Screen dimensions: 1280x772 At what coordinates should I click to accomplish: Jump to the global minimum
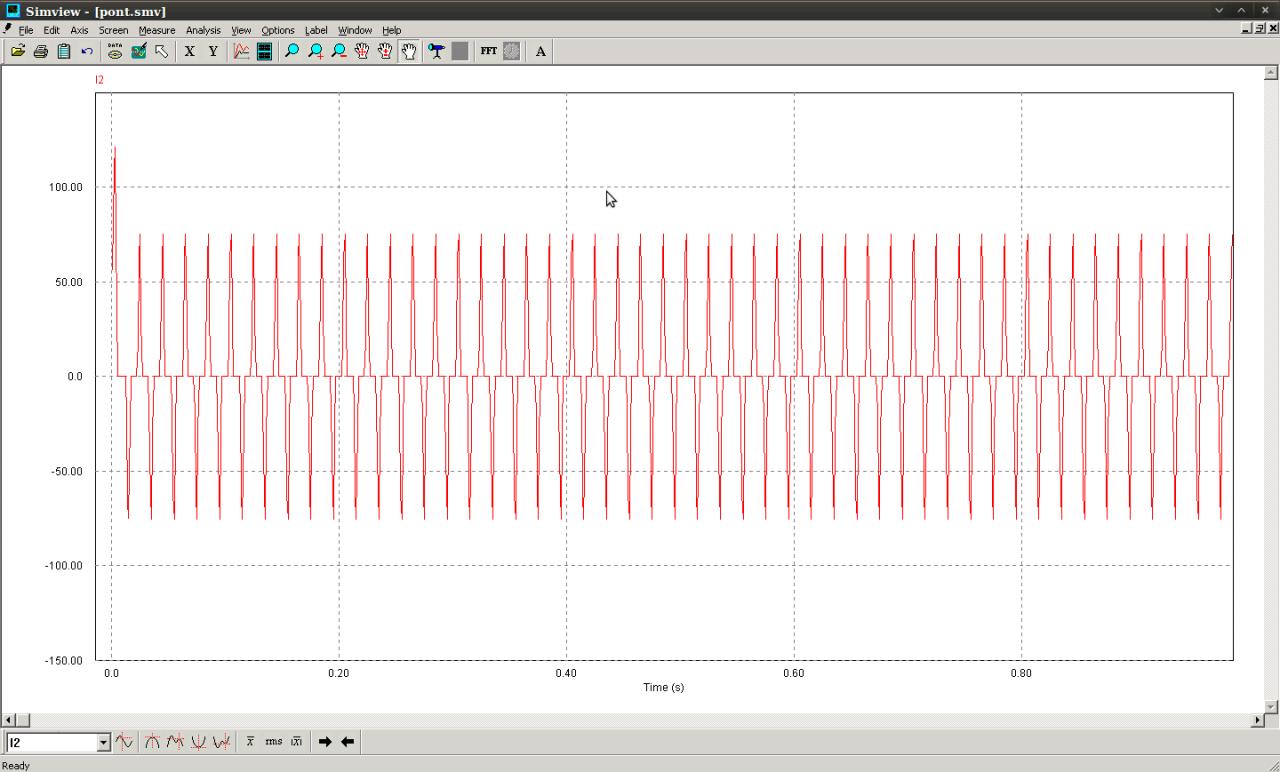click(x=198, y=742)
